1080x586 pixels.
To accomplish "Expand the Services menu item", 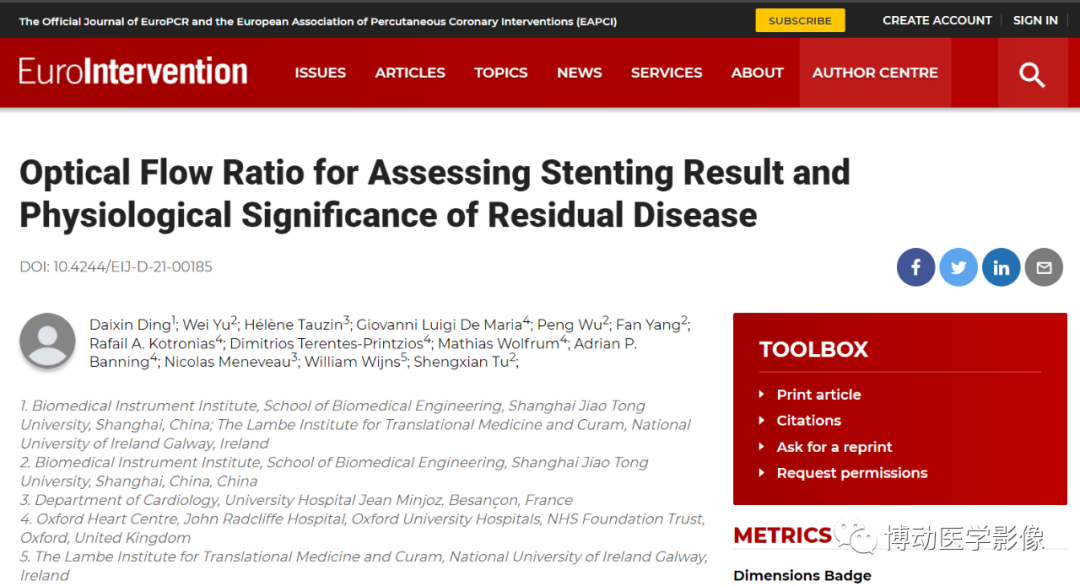I will coord(666,73).
